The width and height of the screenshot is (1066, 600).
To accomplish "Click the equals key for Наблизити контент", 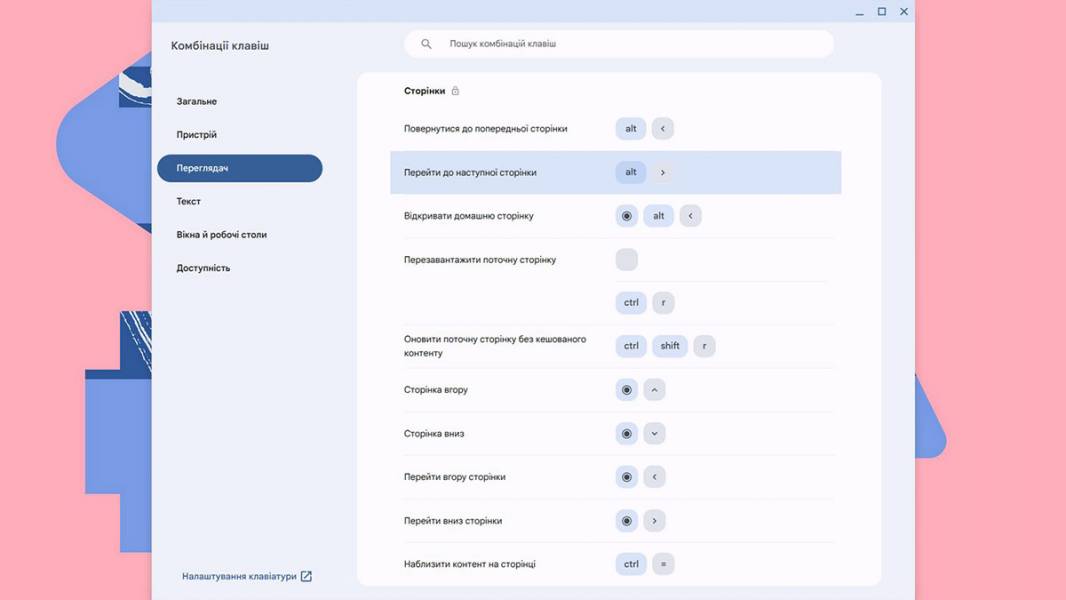I will pyautogui.click(x=664, y=564).
